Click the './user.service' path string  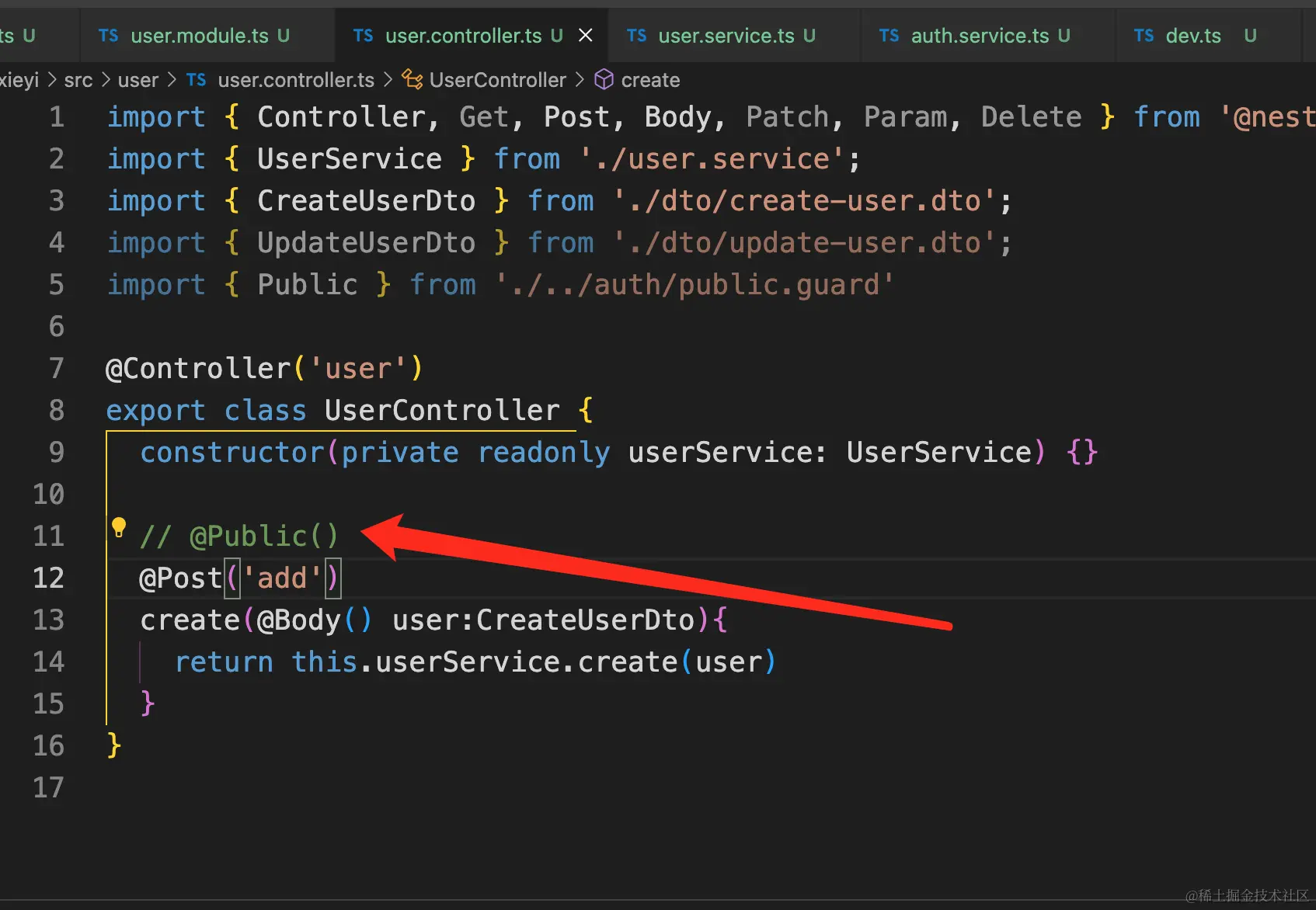(712, 159)
